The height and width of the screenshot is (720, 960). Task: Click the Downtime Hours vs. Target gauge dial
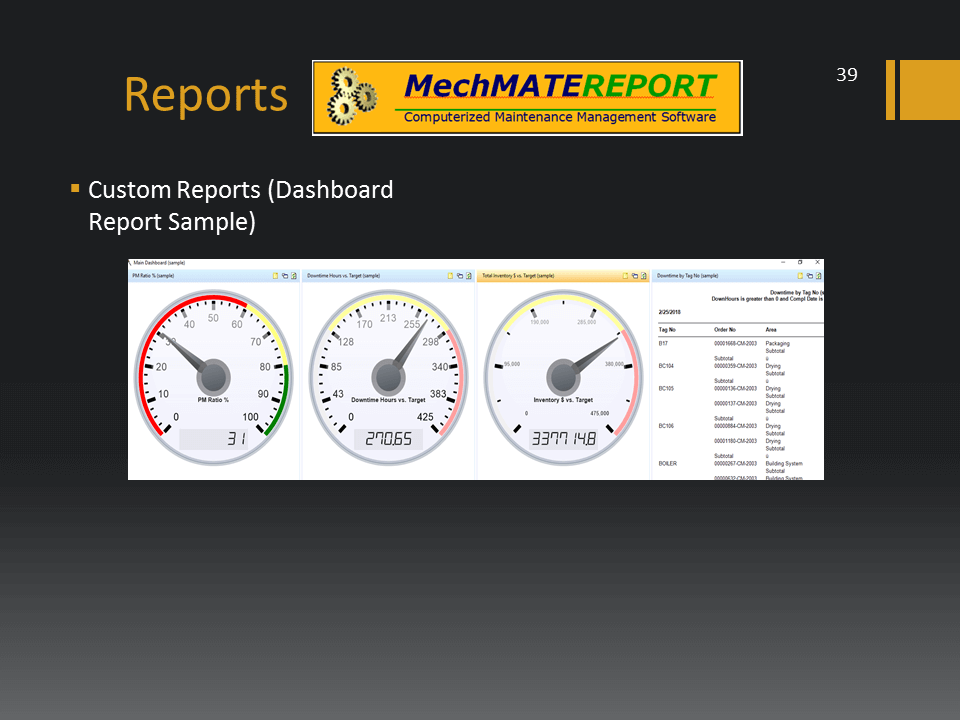click(388, 377)
